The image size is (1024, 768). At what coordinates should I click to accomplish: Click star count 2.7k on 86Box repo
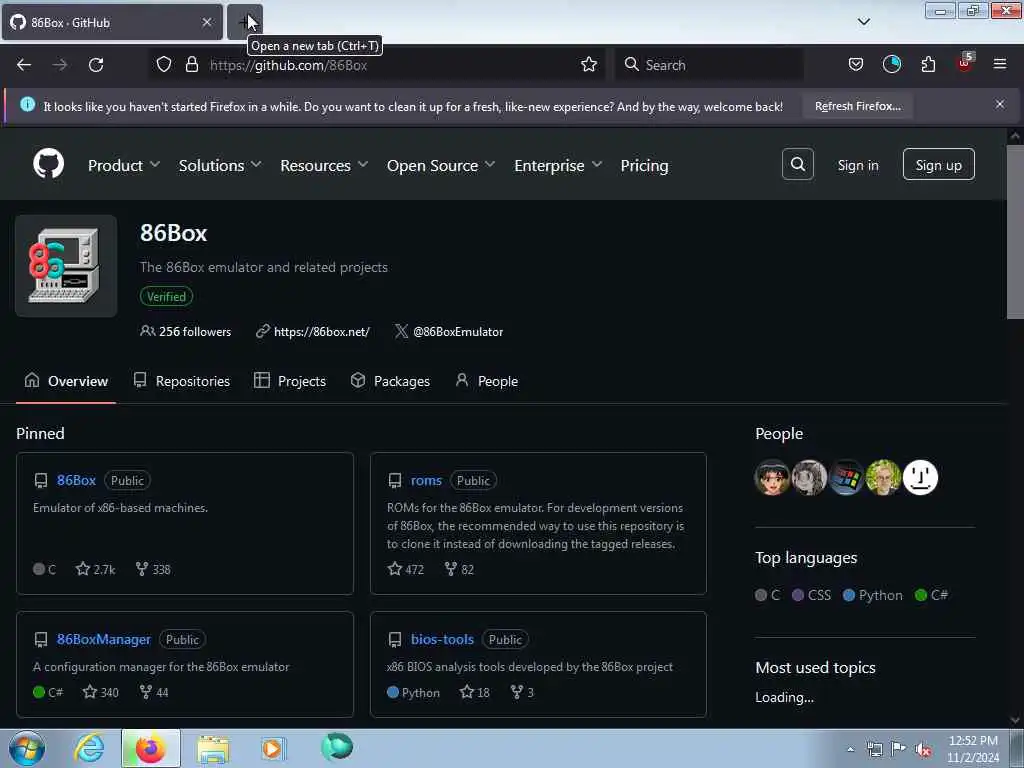coord(95,569)
